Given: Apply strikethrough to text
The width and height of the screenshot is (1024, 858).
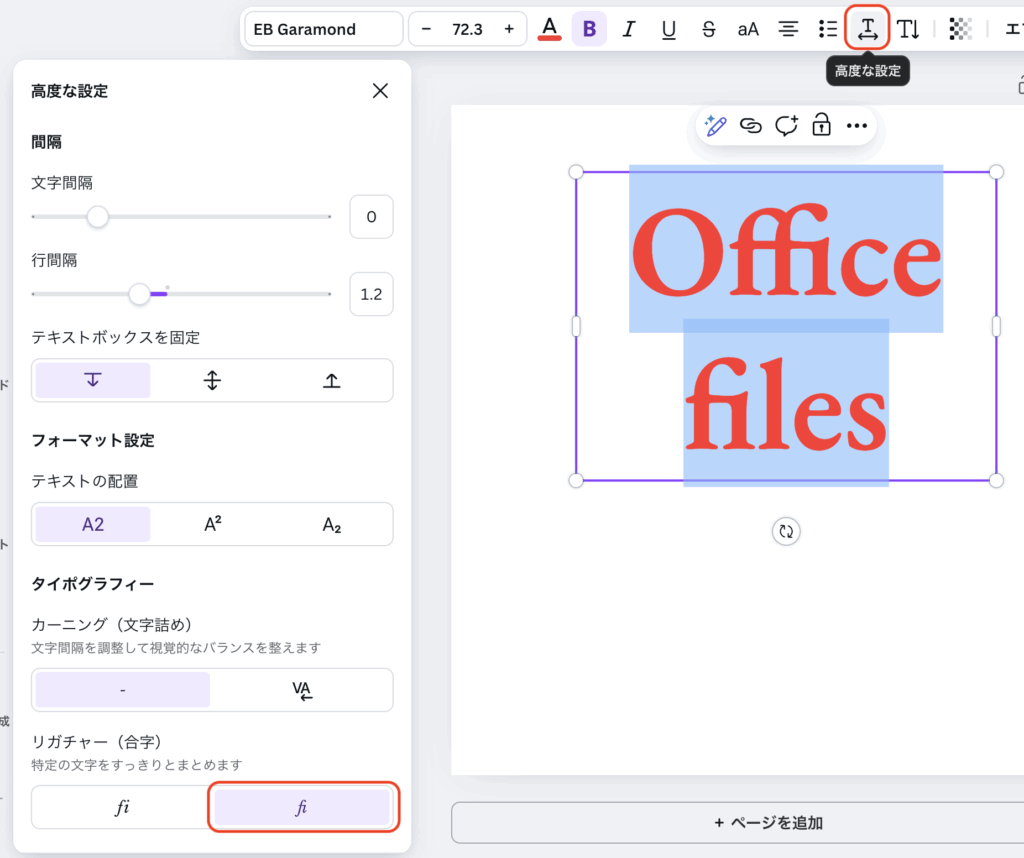Looking at the screenshot, I should 709,29.
